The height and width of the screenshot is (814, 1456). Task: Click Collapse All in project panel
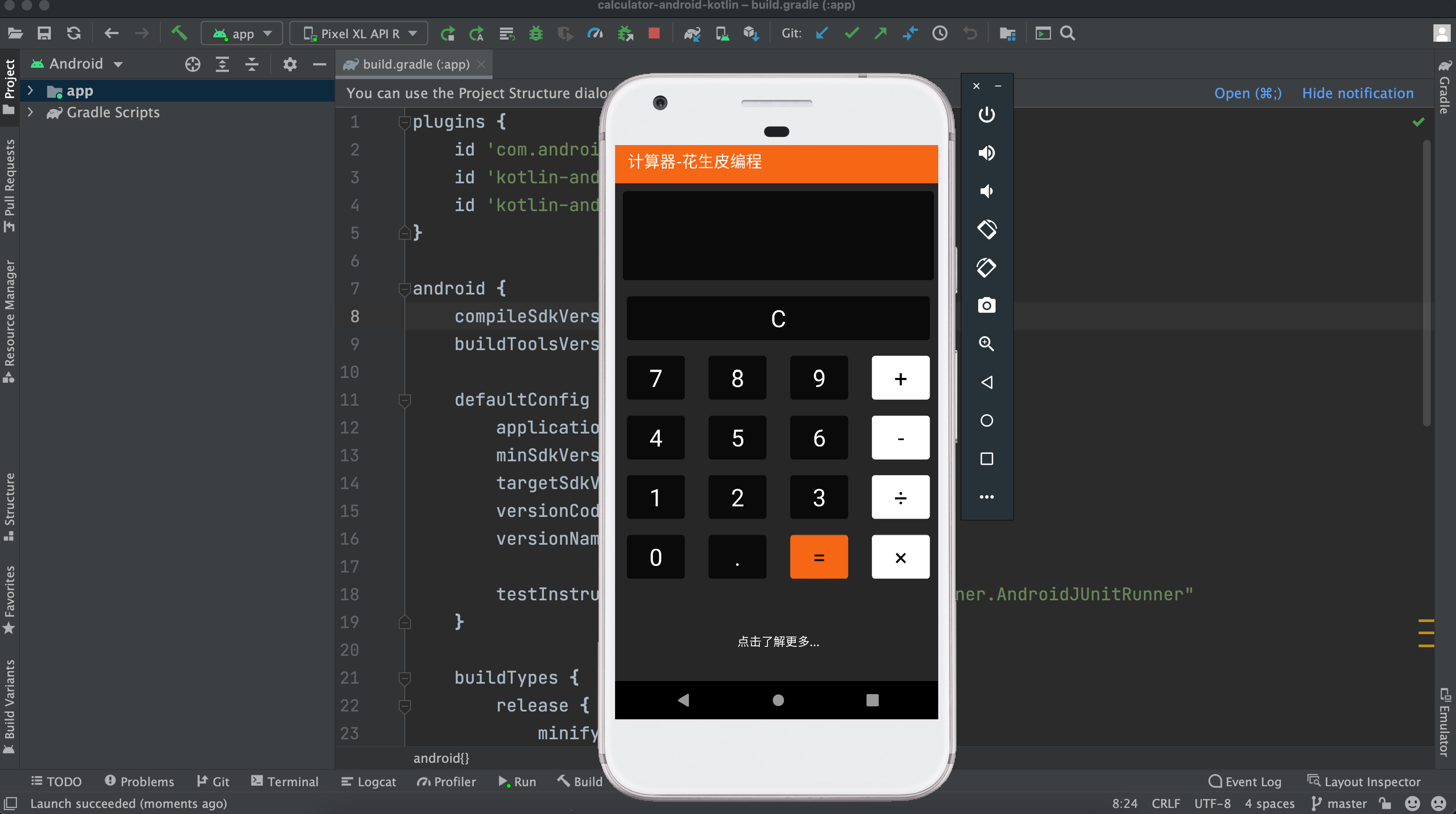[251, 64]
